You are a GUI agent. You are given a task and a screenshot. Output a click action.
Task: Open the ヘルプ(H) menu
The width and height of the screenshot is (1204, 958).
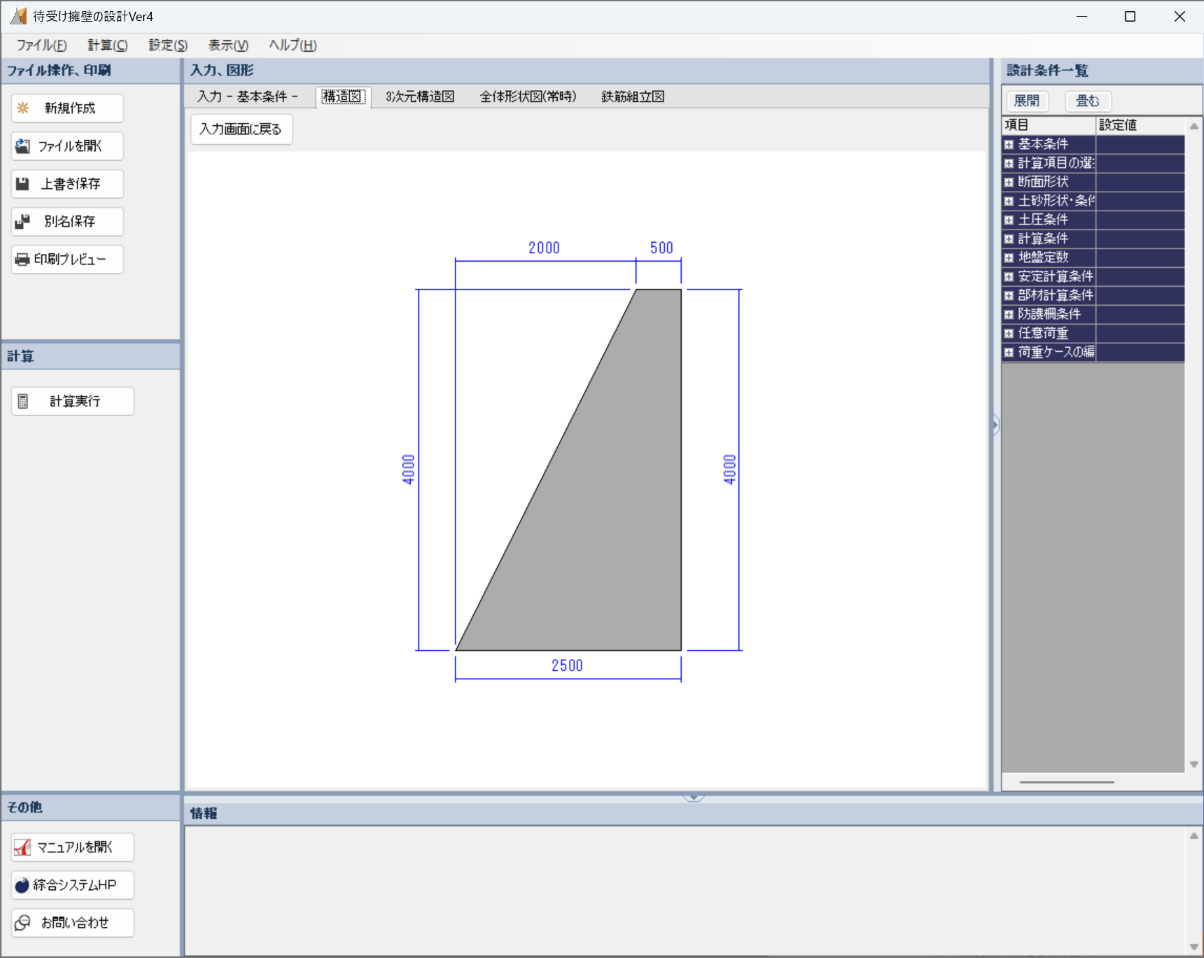293,45
